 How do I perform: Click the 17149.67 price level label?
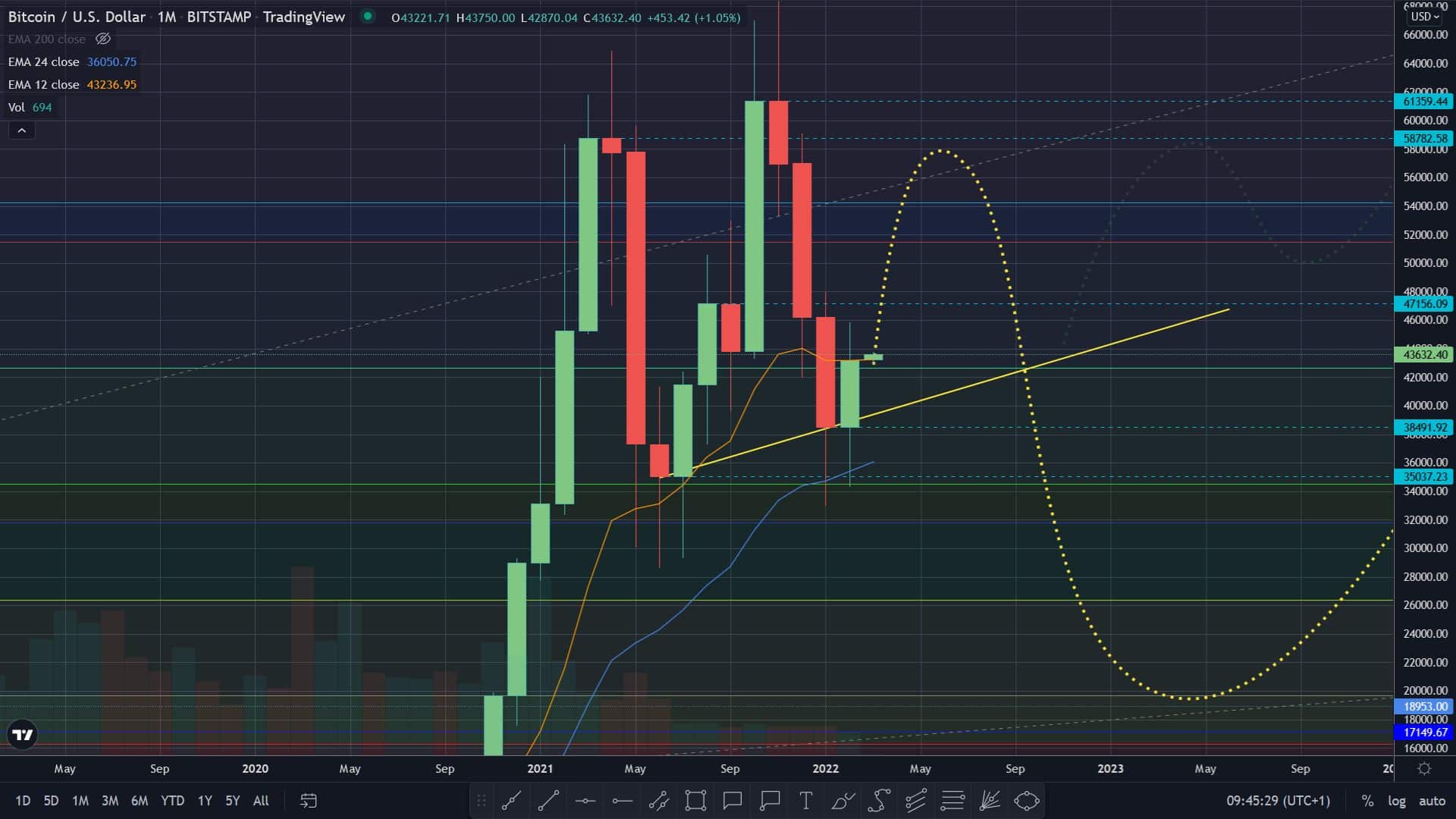[x=1425, y=733]
